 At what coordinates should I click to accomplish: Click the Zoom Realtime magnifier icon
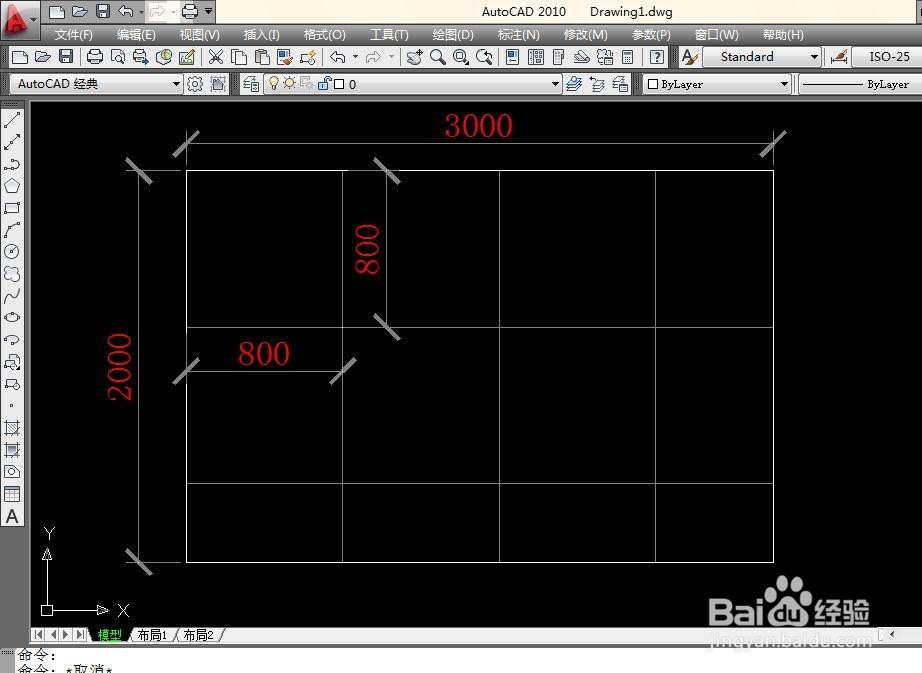point(437,57)
